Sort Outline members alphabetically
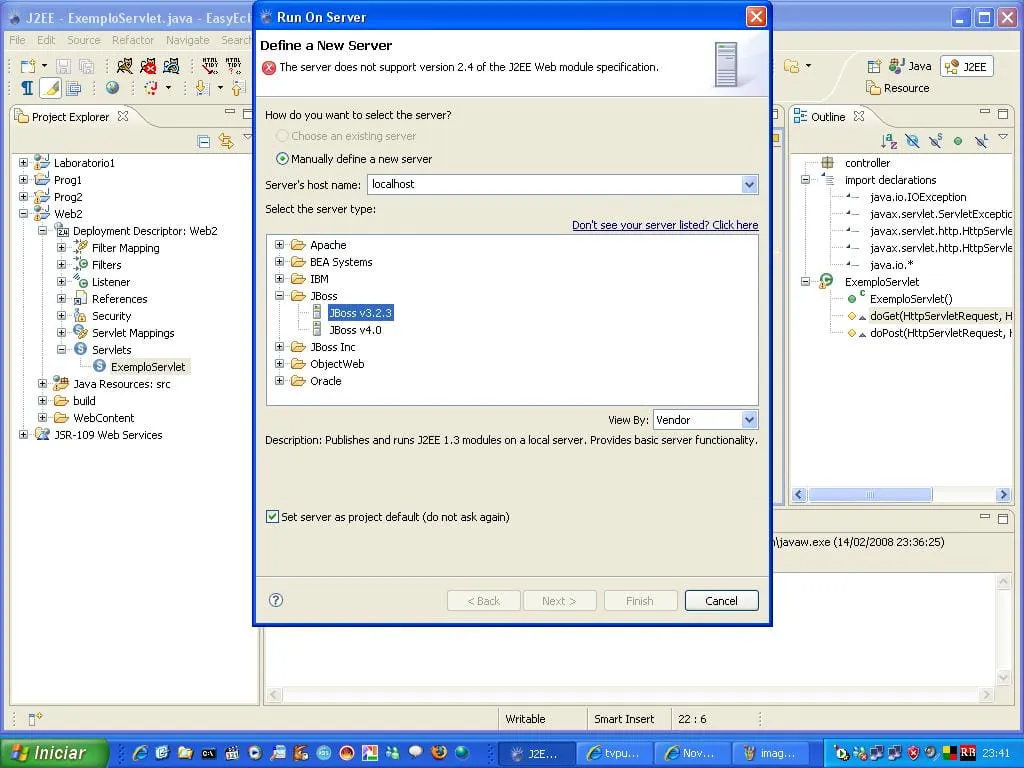Screen dimensions: 1024x768 point(889,142)
